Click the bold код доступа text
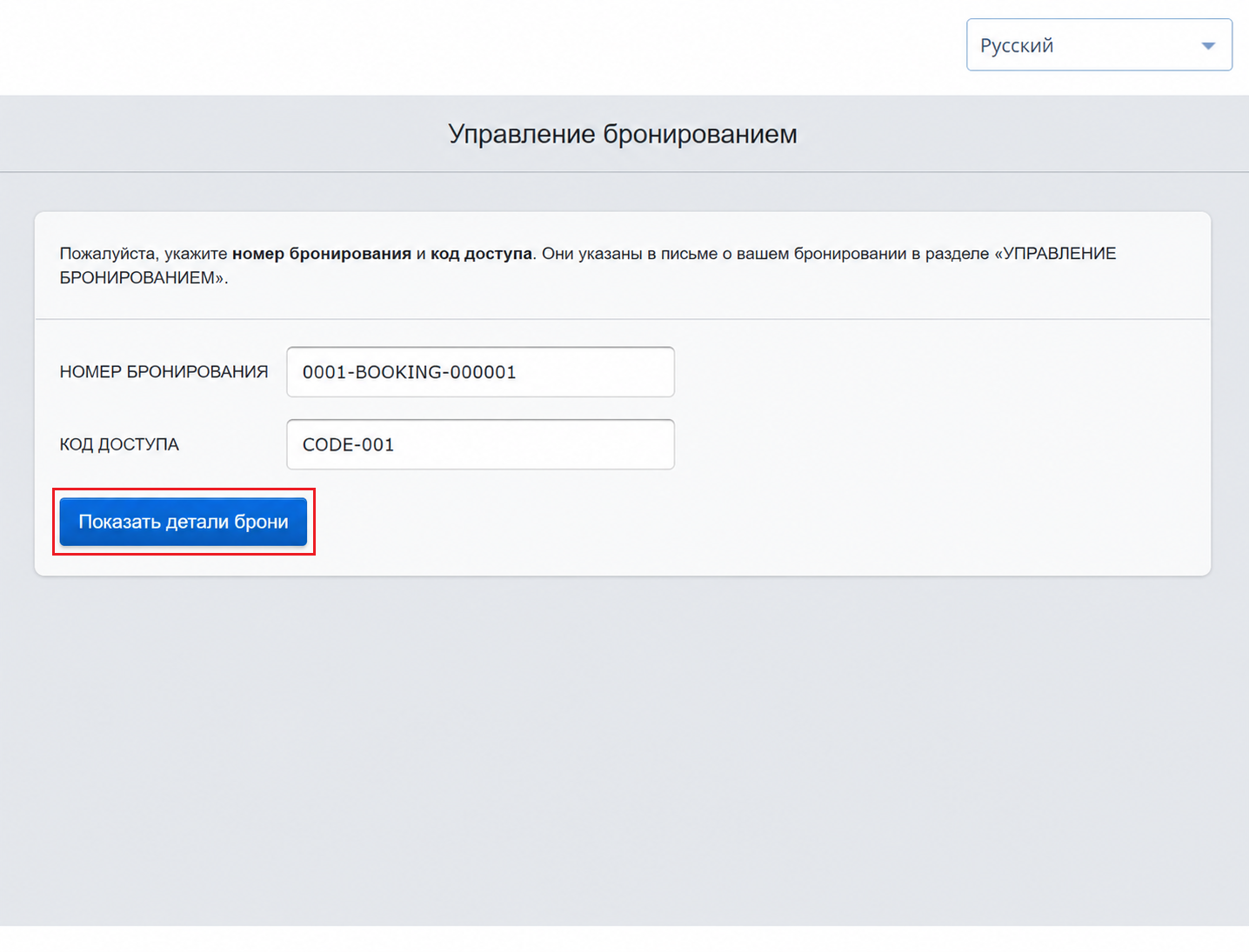The image size is (1249, 952). (481, 254)
